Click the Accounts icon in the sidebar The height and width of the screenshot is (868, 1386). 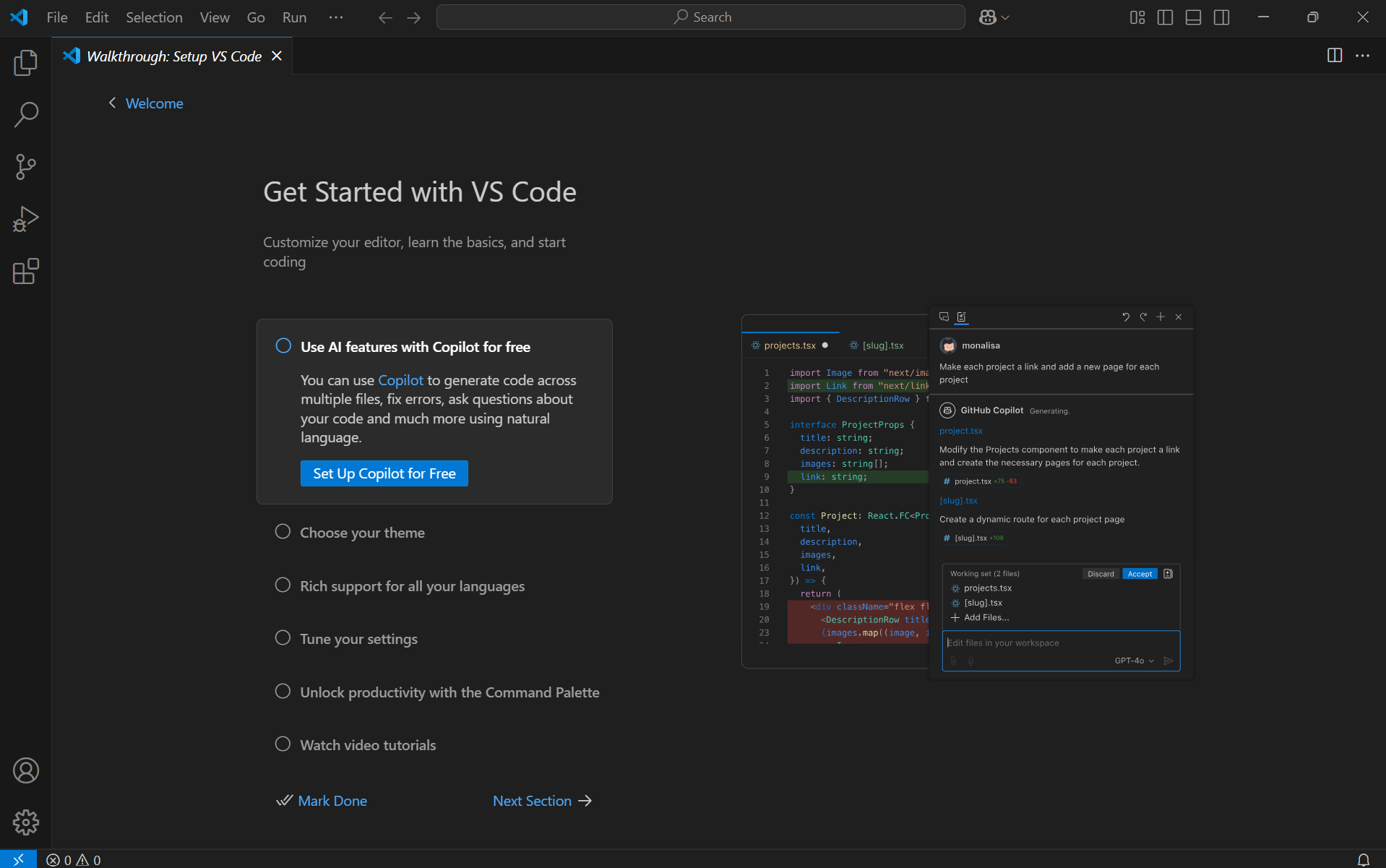coord(25,770)
